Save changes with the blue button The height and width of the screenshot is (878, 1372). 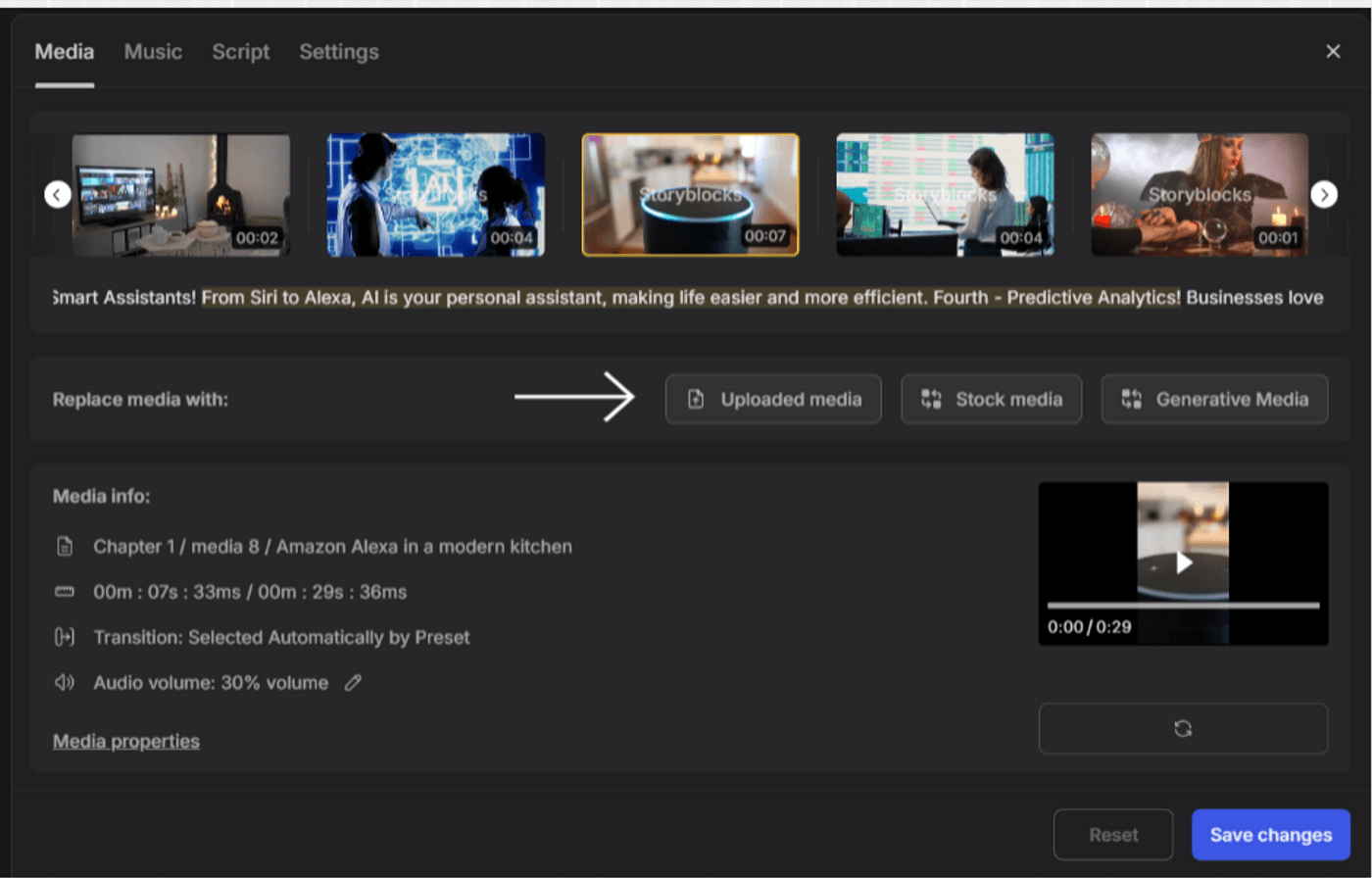(1269, 834)
